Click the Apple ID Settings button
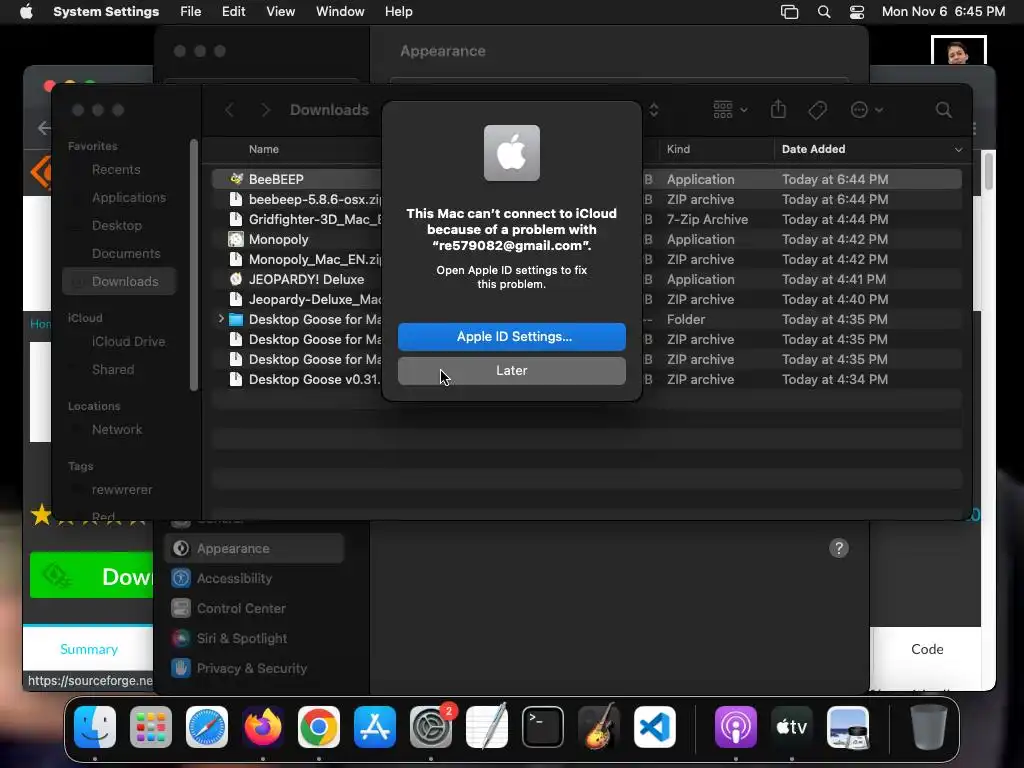The image size is (1024, 768). click(x=511, y=336)
